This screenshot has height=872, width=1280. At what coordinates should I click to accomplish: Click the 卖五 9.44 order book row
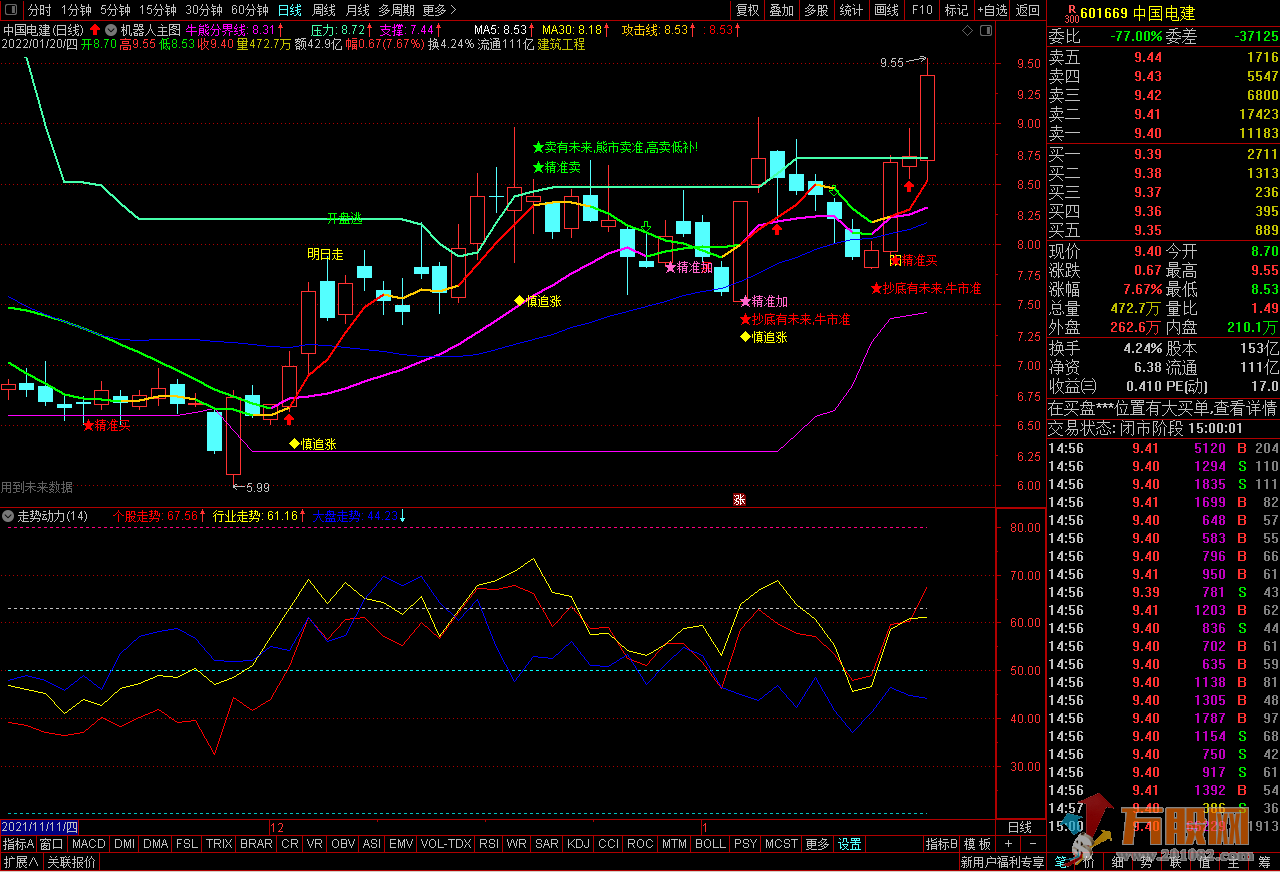pos(1163,57)
